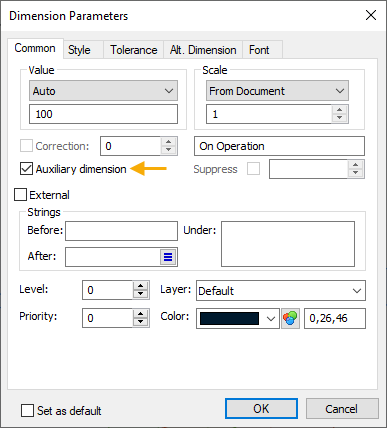Increase the Priority value
This screenshot has width=387, height=428.
coord(141,314)
